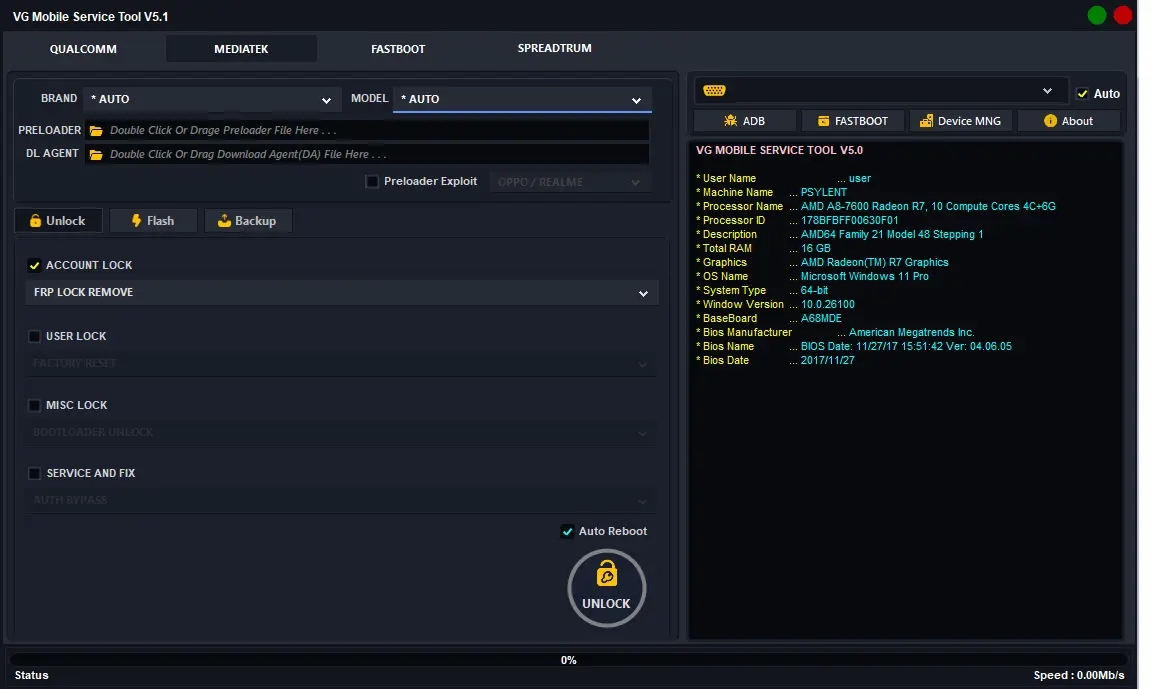This screenshot has height=689, width=1152.
Task: Expand the MODEL dropdown
Action: (522, 99)
